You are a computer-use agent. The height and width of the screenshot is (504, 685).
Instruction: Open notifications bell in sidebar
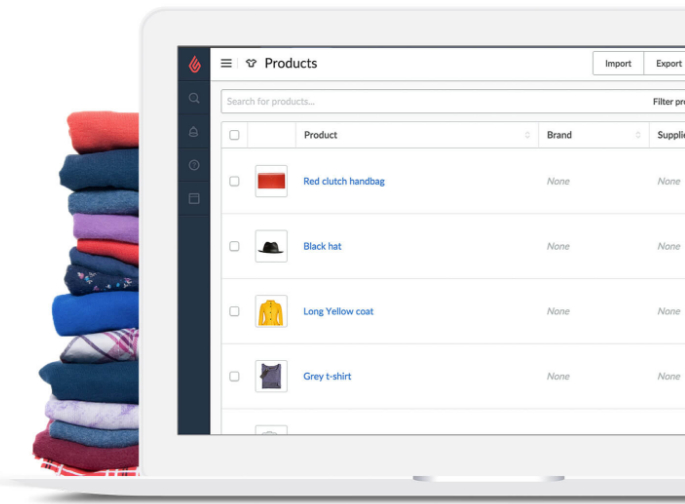pyautogui.click(x=194, y=132)
